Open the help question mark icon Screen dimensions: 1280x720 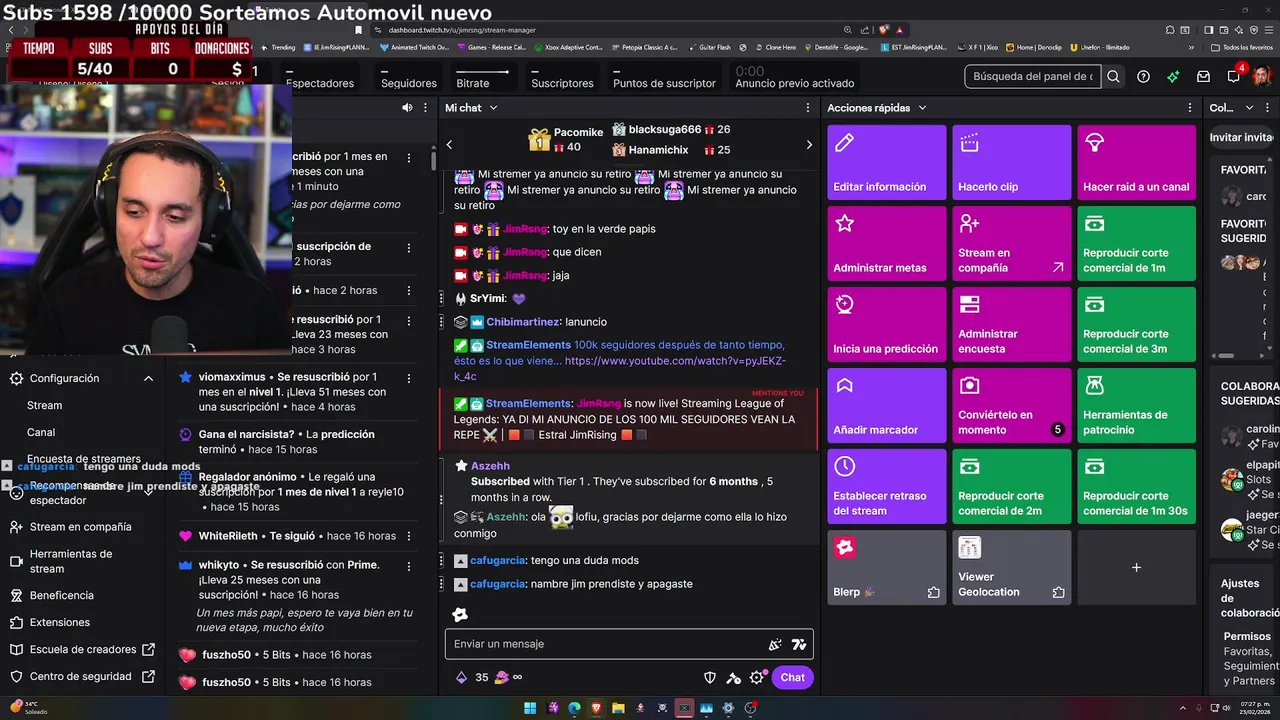pos(1143,76)
